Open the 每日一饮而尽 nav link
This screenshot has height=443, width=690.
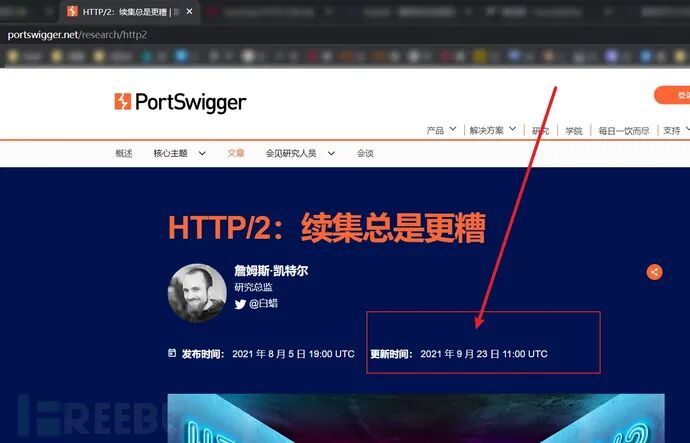click(x=624, y=131)
